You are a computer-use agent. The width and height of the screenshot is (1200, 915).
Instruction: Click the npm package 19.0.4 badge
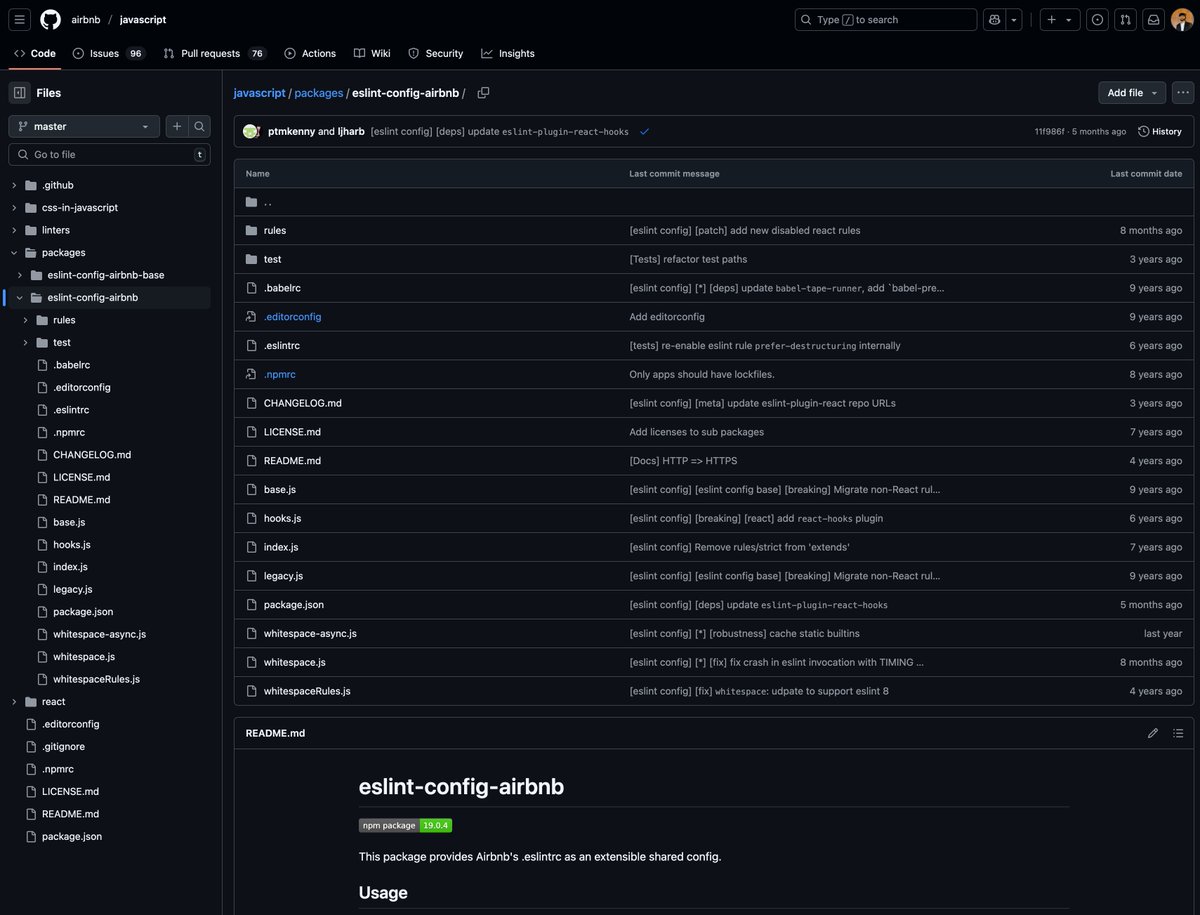(x=405, y=825)
